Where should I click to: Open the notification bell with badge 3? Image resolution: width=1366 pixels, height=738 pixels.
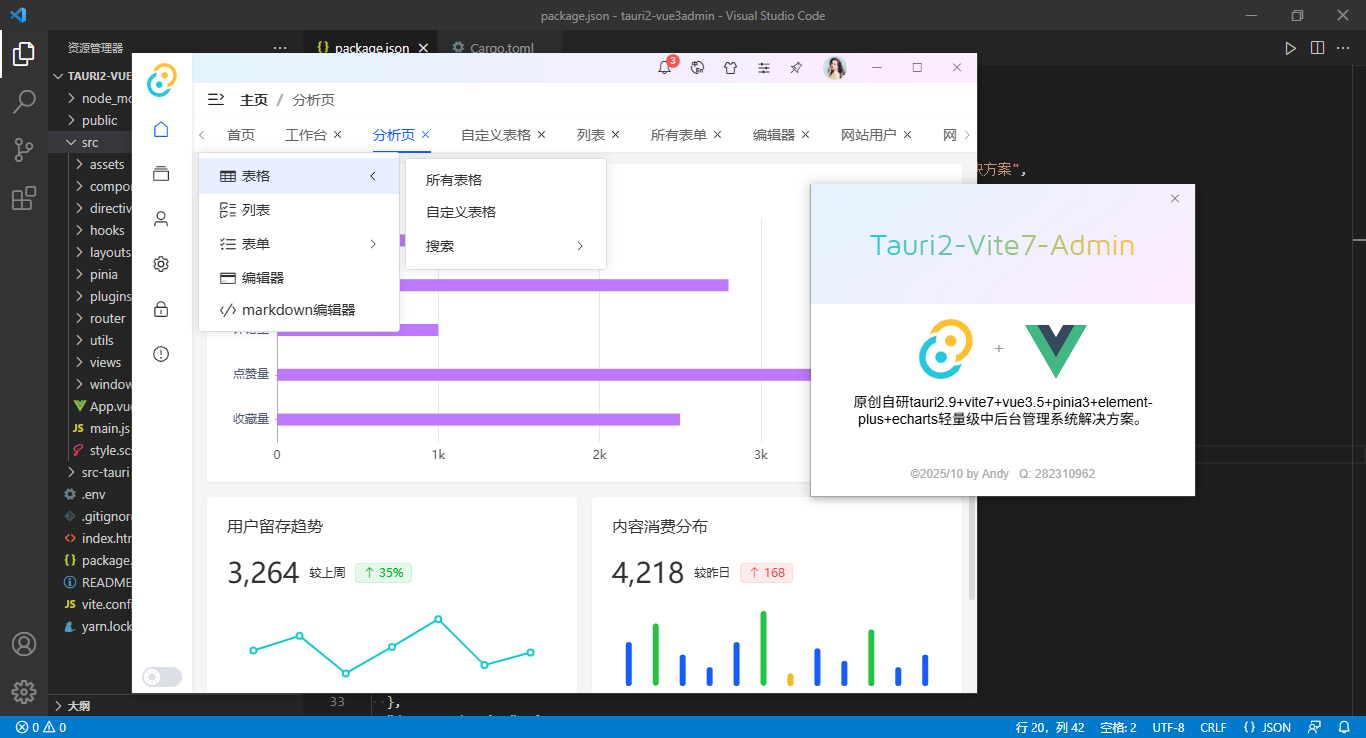[x=664, y=68]
